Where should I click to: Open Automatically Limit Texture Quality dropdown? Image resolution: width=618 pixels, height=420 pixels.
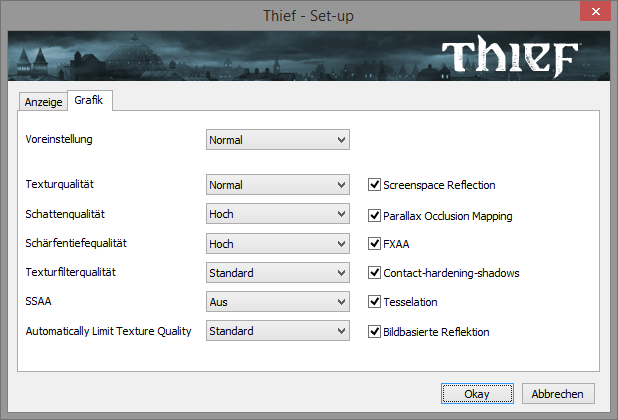(277, 331)
